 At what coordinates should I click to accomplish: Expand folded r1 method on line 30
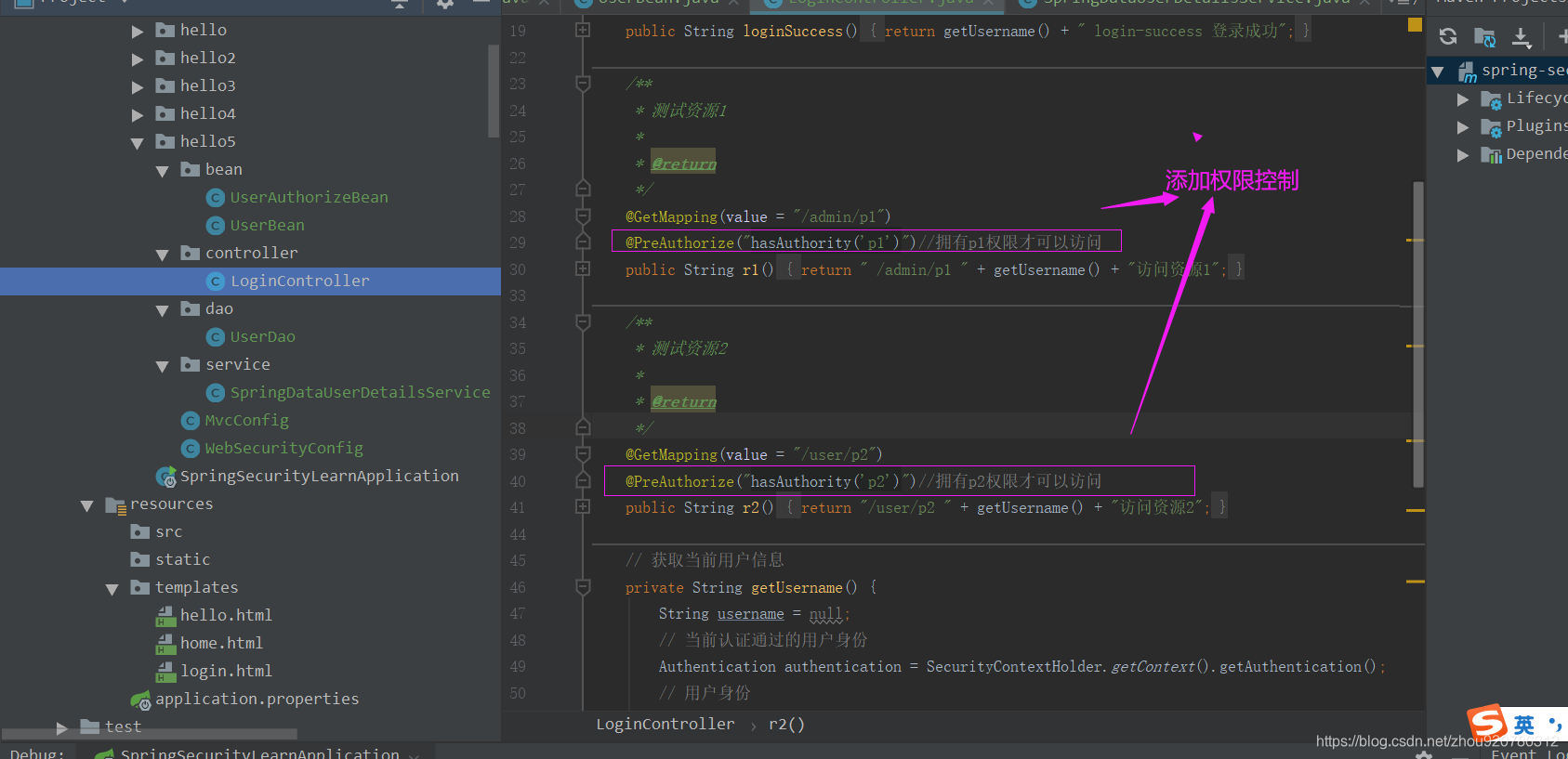pos(583,268)
